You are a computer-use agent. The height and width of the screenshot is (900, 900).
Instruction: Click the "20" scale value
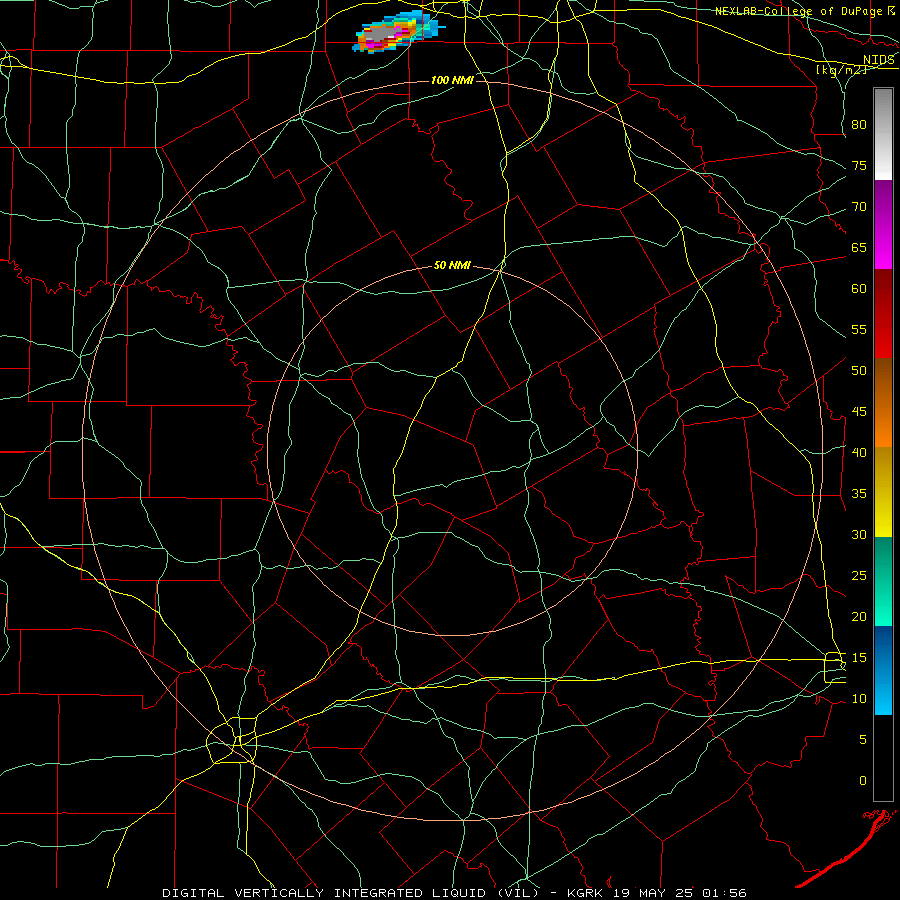click(x=859, y=616)
